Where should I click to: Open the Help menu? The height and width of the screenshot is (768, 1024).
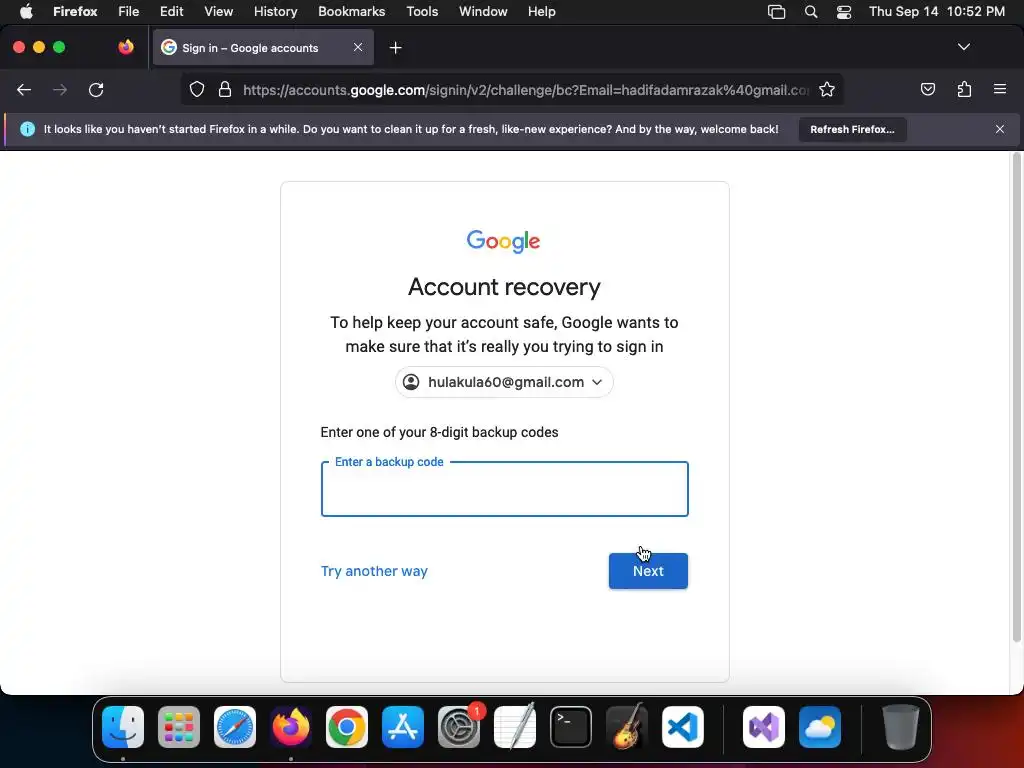point(541,12)
